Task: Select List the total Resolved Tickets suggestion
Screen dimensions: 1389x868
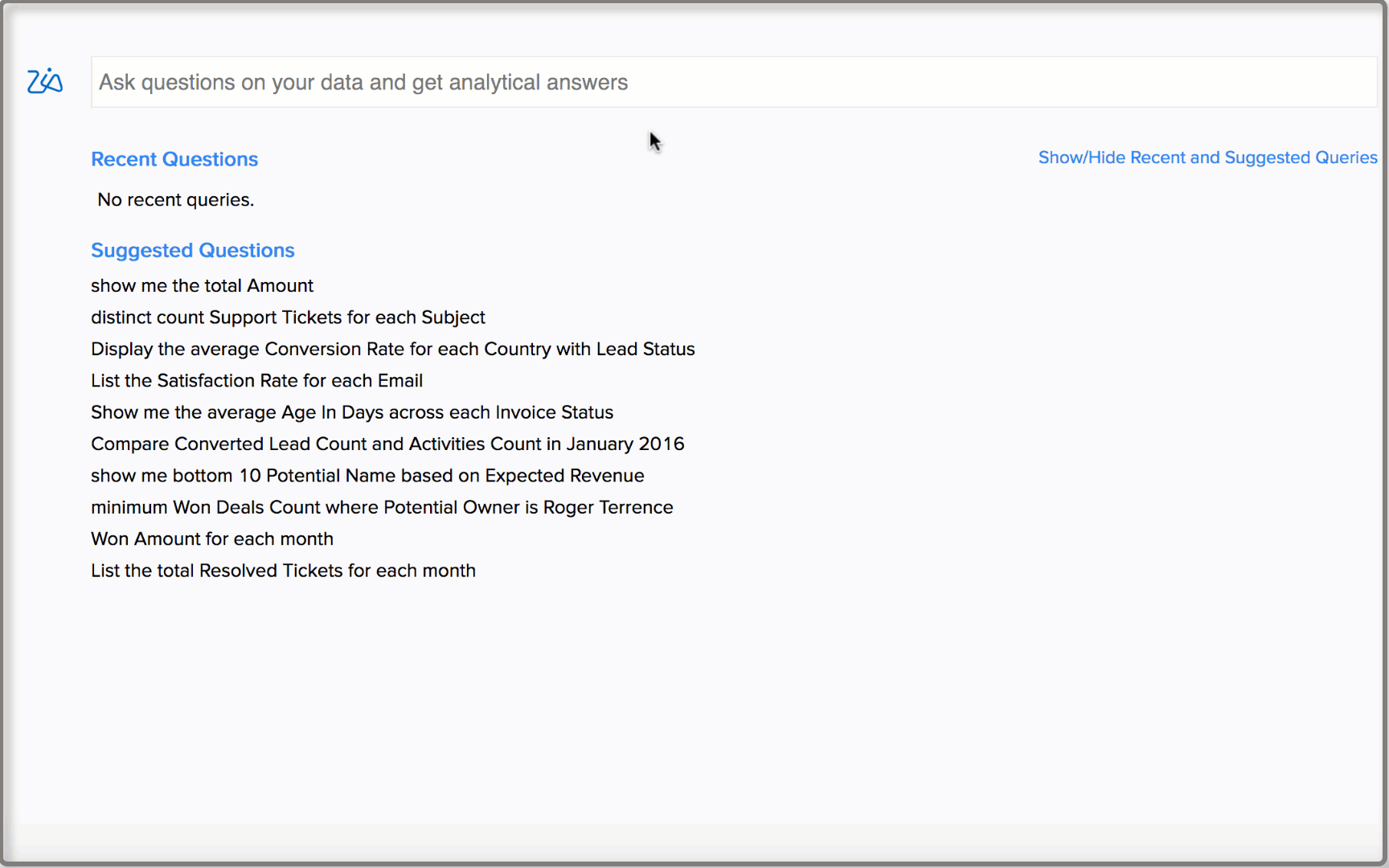Action: pos(283,570)
